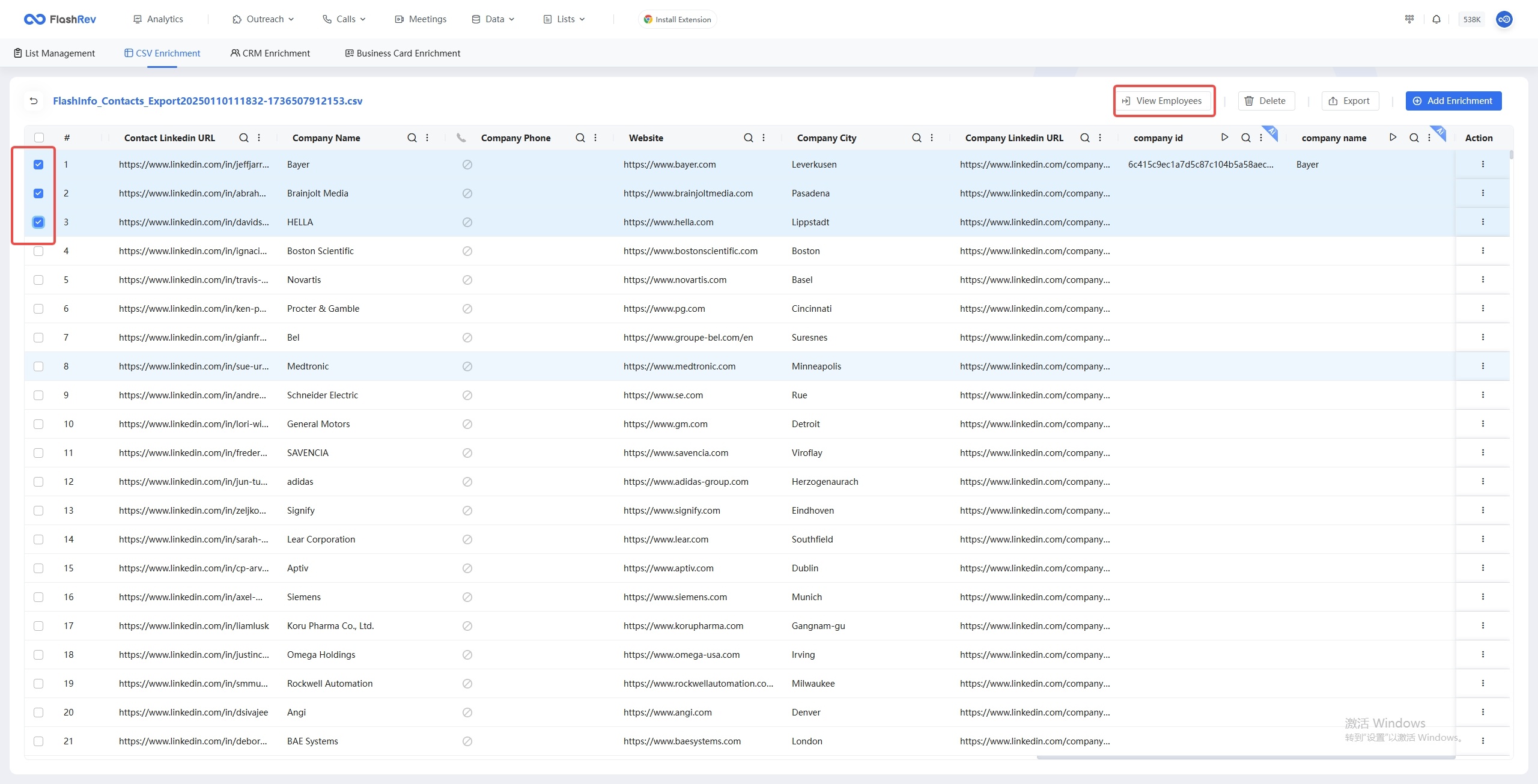Open Company City column options menu

tap(932, 138)
